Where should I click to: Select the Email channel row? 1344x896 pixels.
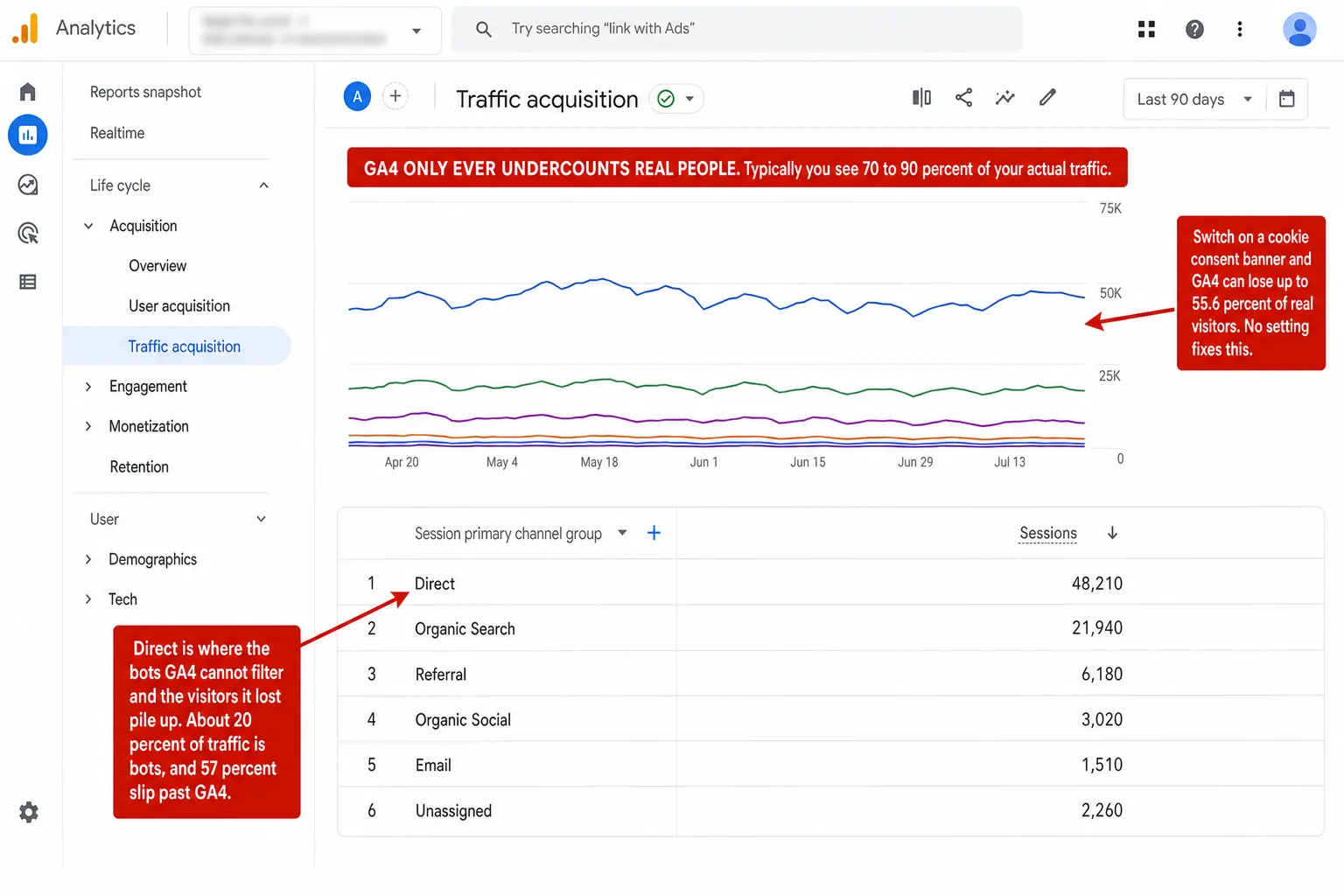[830, 765]
